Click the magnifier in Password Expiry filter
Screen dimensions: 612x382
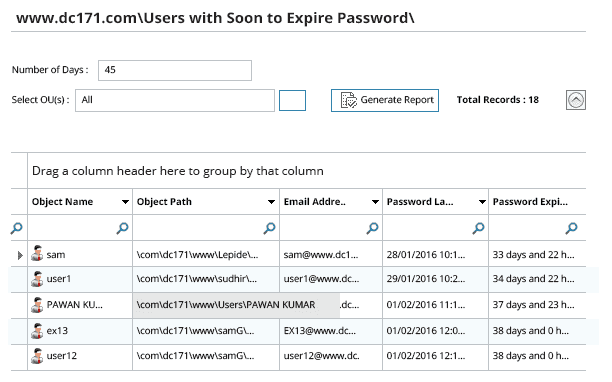[572, 228]
